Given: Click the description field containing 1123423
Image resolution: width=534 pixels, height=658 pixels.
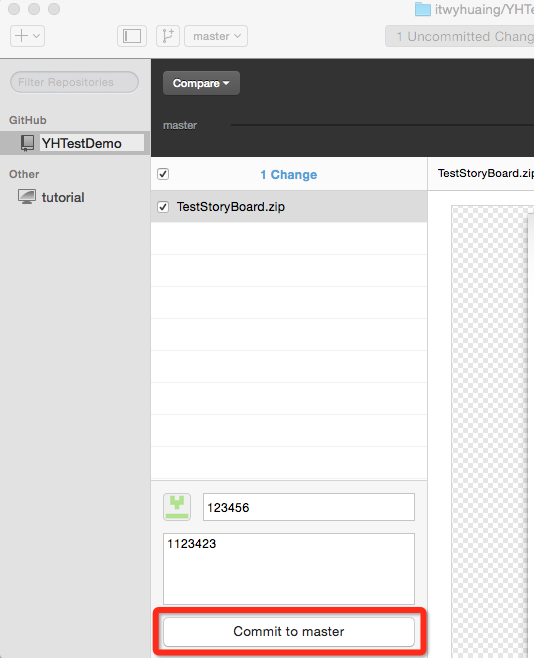Looking at the screenshot, I should [289, 569].
